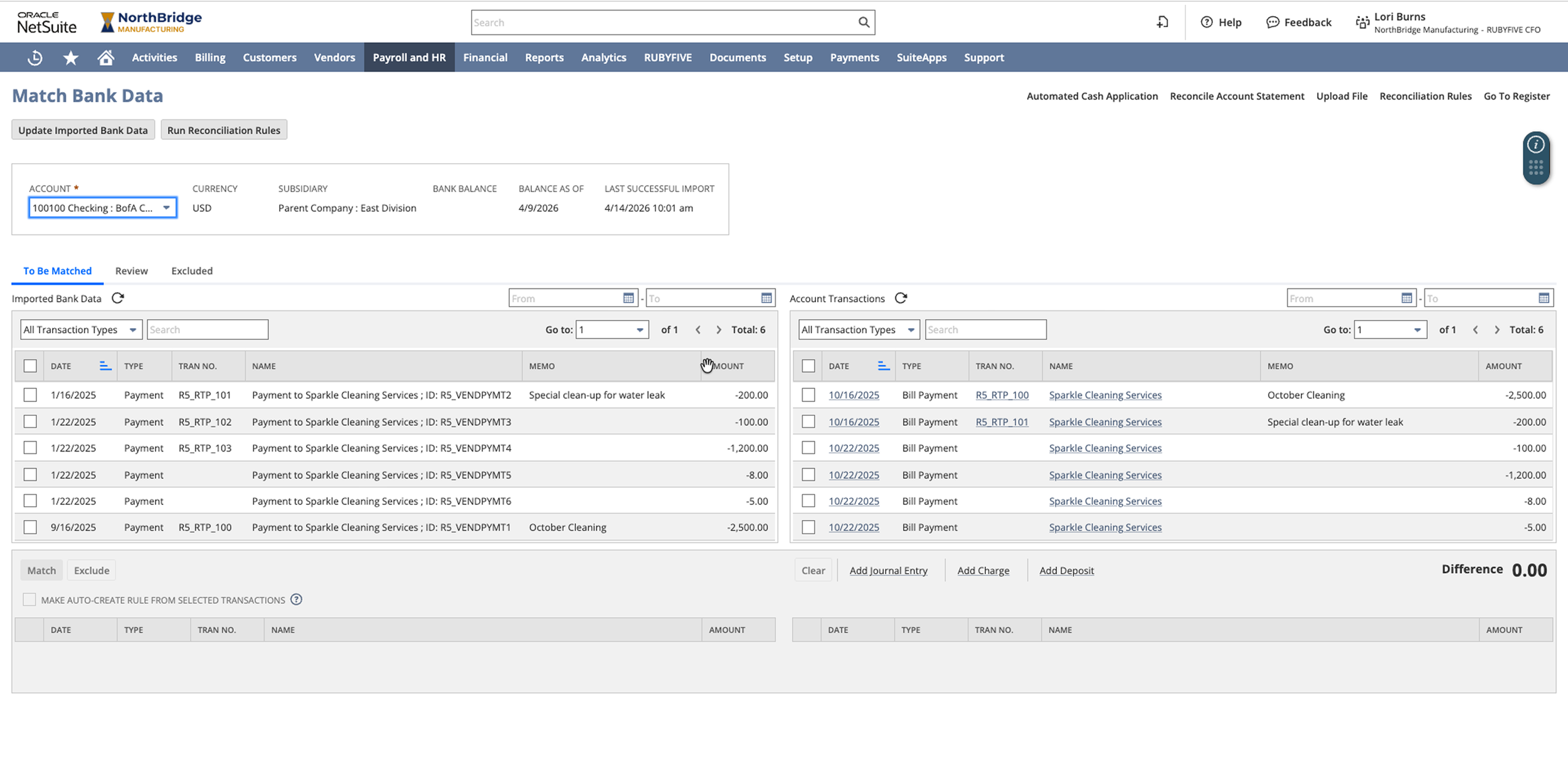1568x784 pixels.
Task: Select all Account Transactions rows
Action: (x=808, y=366)
